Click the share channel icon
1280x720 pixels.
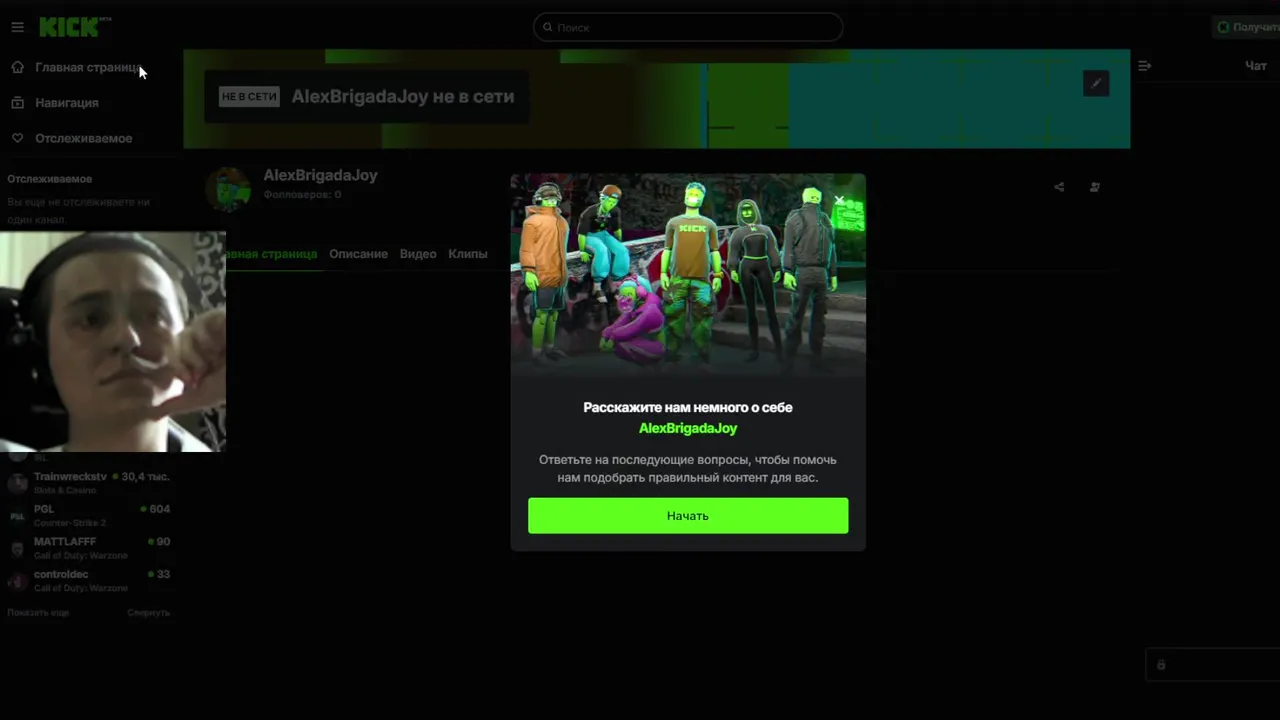(1059, 187)
